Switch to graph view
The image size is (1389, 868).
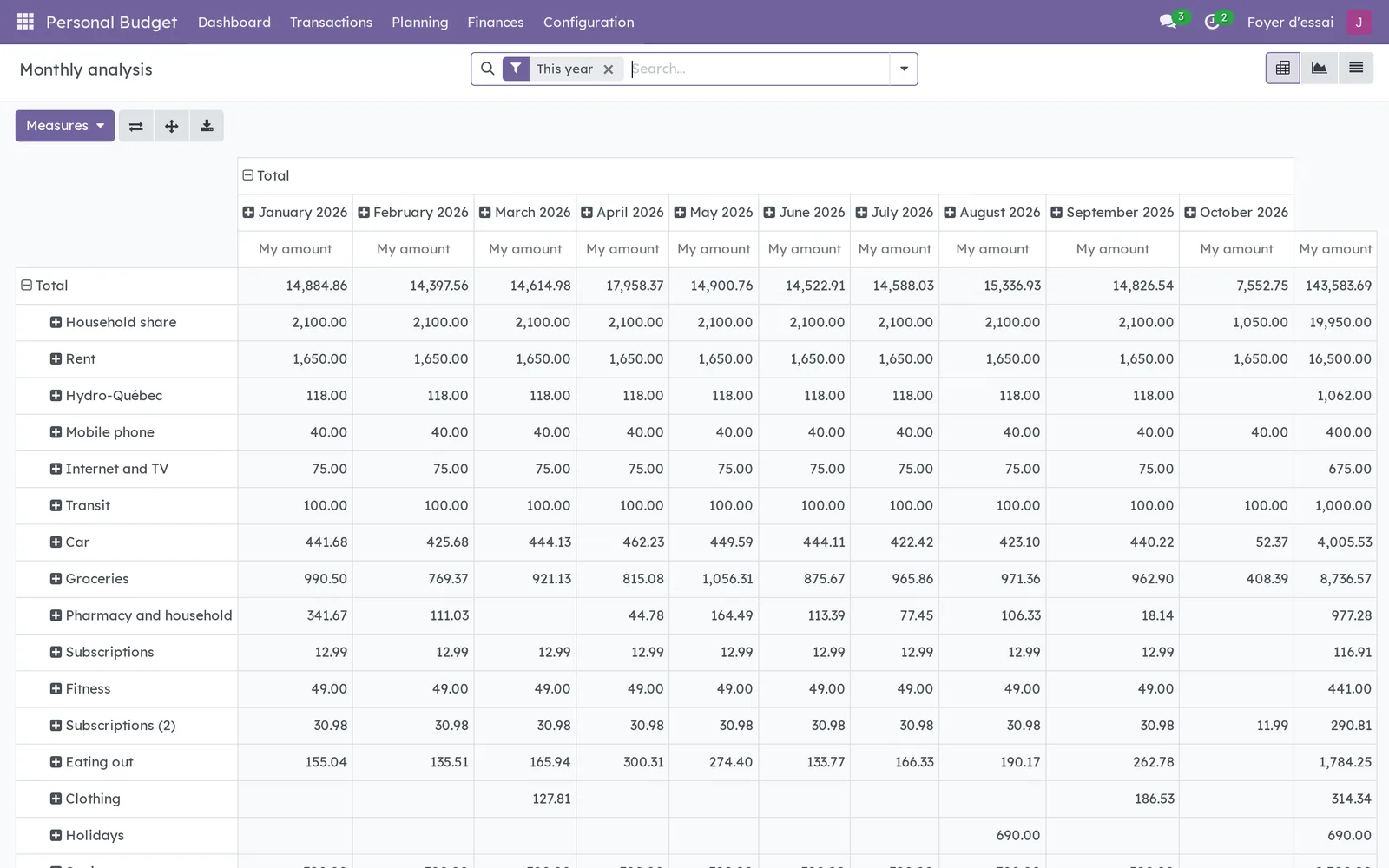pos(1320,68)
